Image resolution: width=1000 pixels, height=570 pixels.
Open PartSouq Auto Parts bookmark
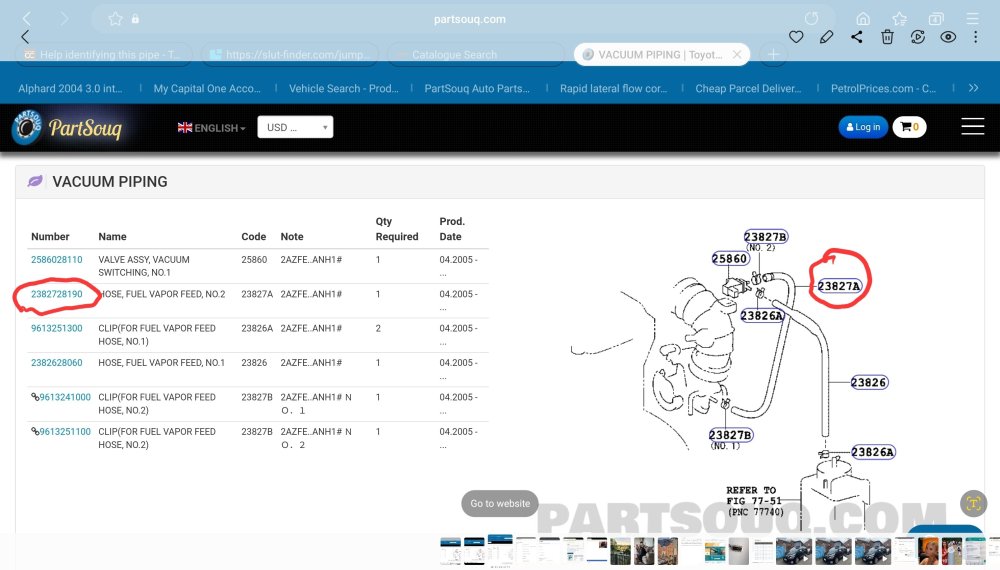coord(477,89)
